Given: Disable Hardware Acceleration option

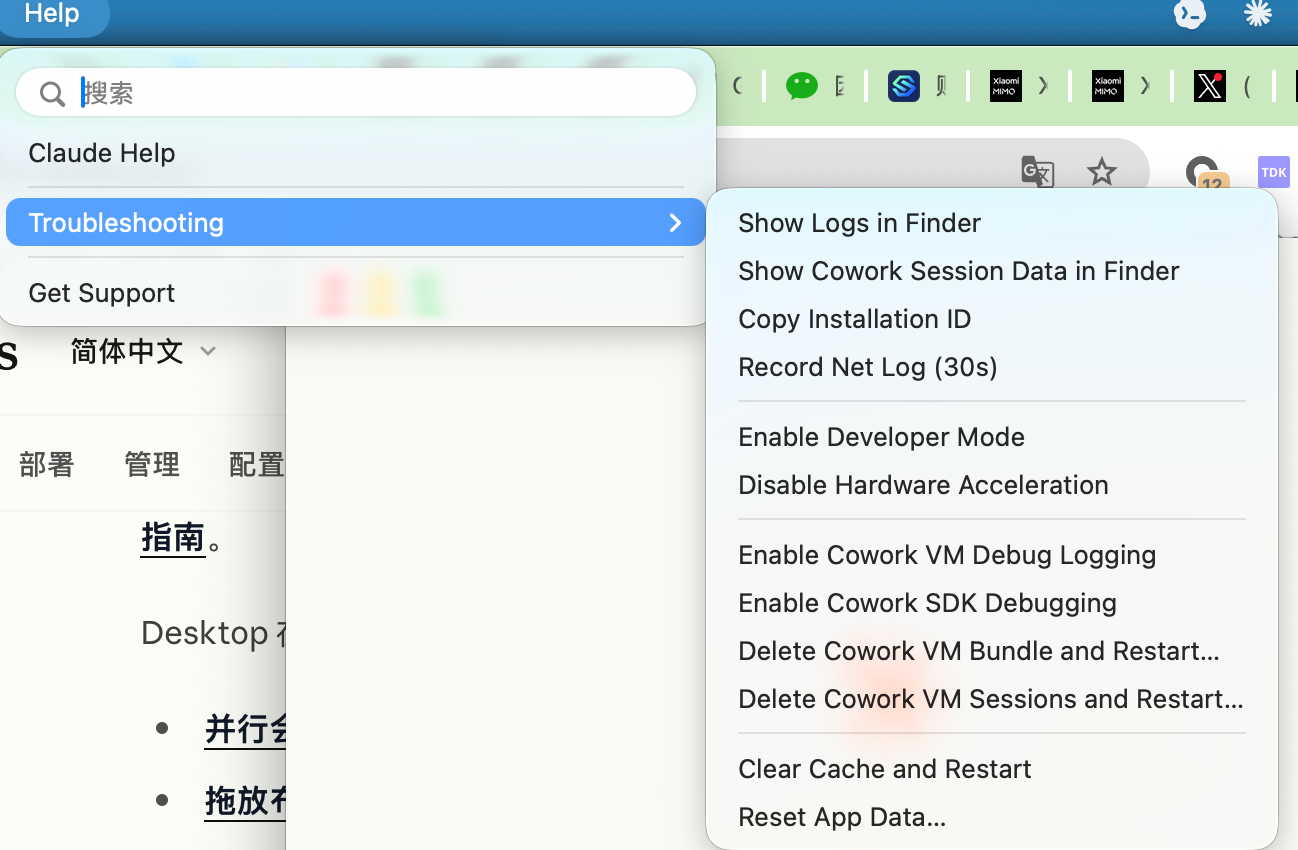Looking at the screenshot, I should [x=991, y=485].
